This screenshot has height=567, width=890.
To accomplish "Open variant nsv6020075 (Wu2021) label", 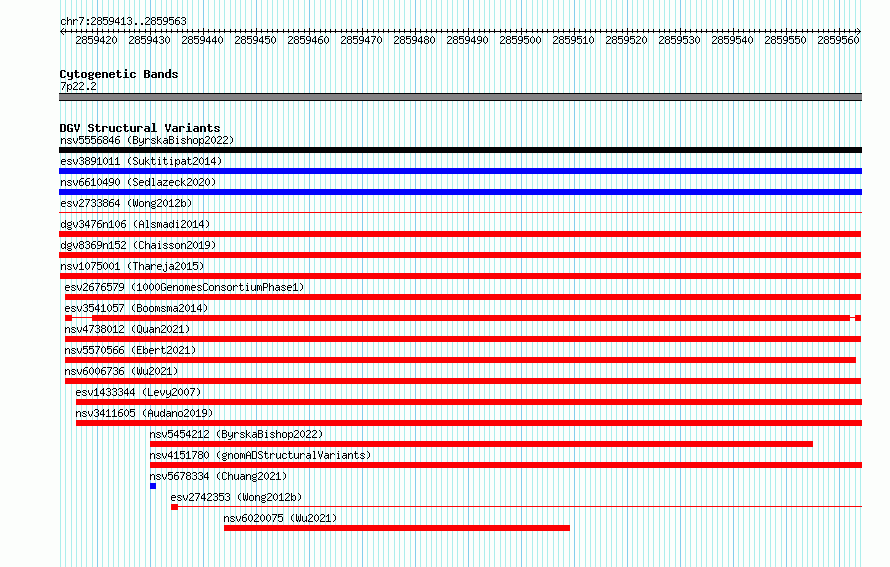I will 280,518.
